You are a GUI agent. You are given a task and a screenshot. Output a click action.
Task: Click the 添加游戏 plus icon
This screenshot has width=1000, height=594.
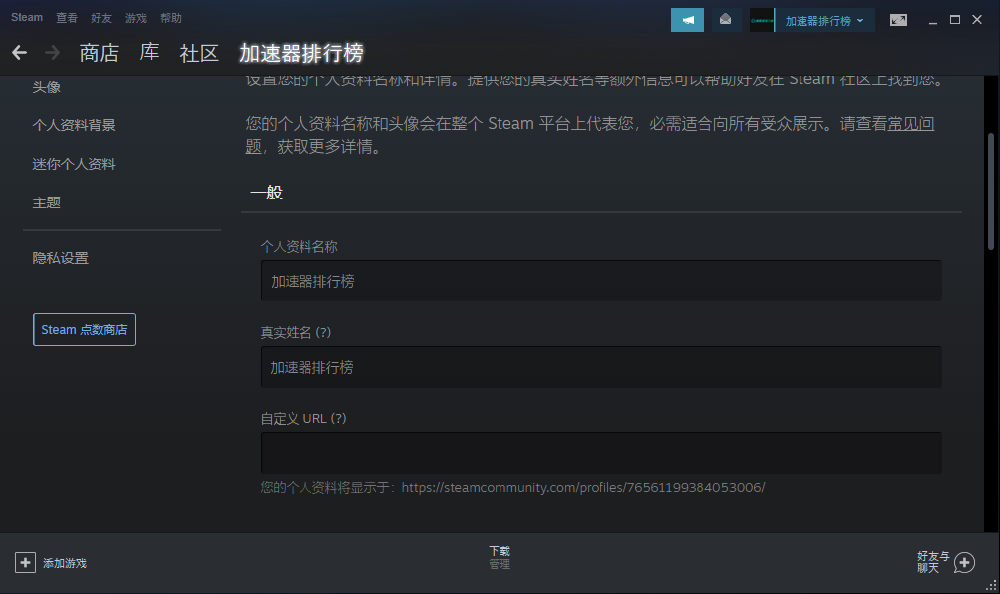(x=26, y=563)
